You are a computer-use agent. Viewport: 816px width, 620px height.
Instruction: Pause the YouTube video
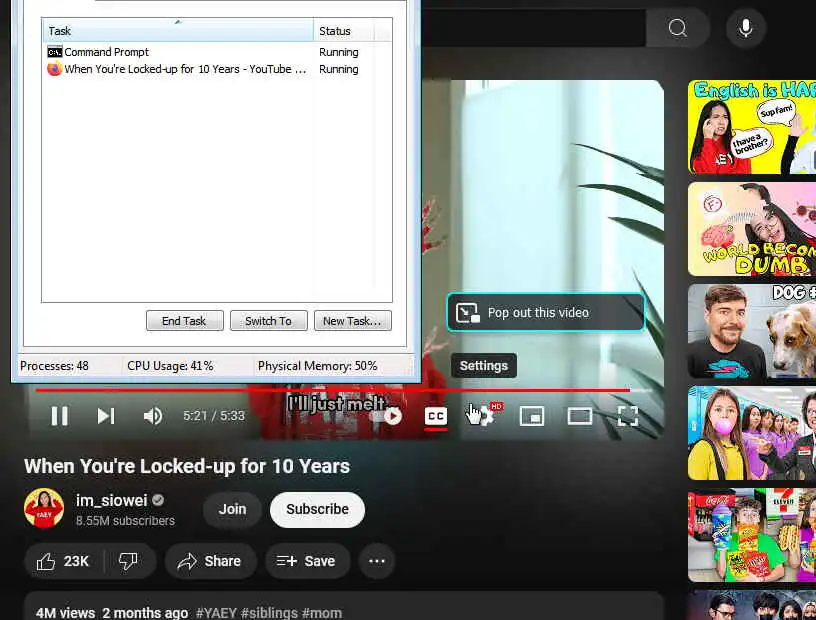[x=59, y=416]
